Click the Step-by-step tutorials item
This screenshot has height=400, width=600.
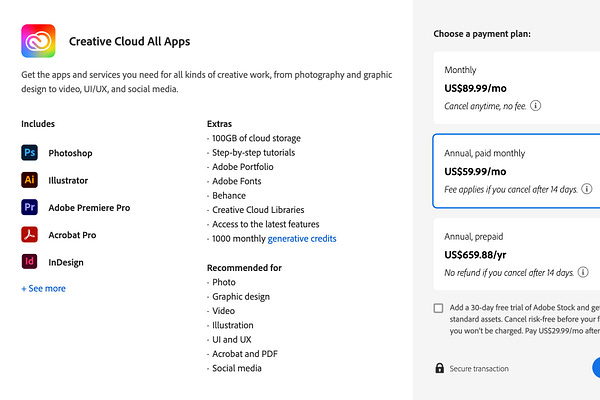(253, 153)
